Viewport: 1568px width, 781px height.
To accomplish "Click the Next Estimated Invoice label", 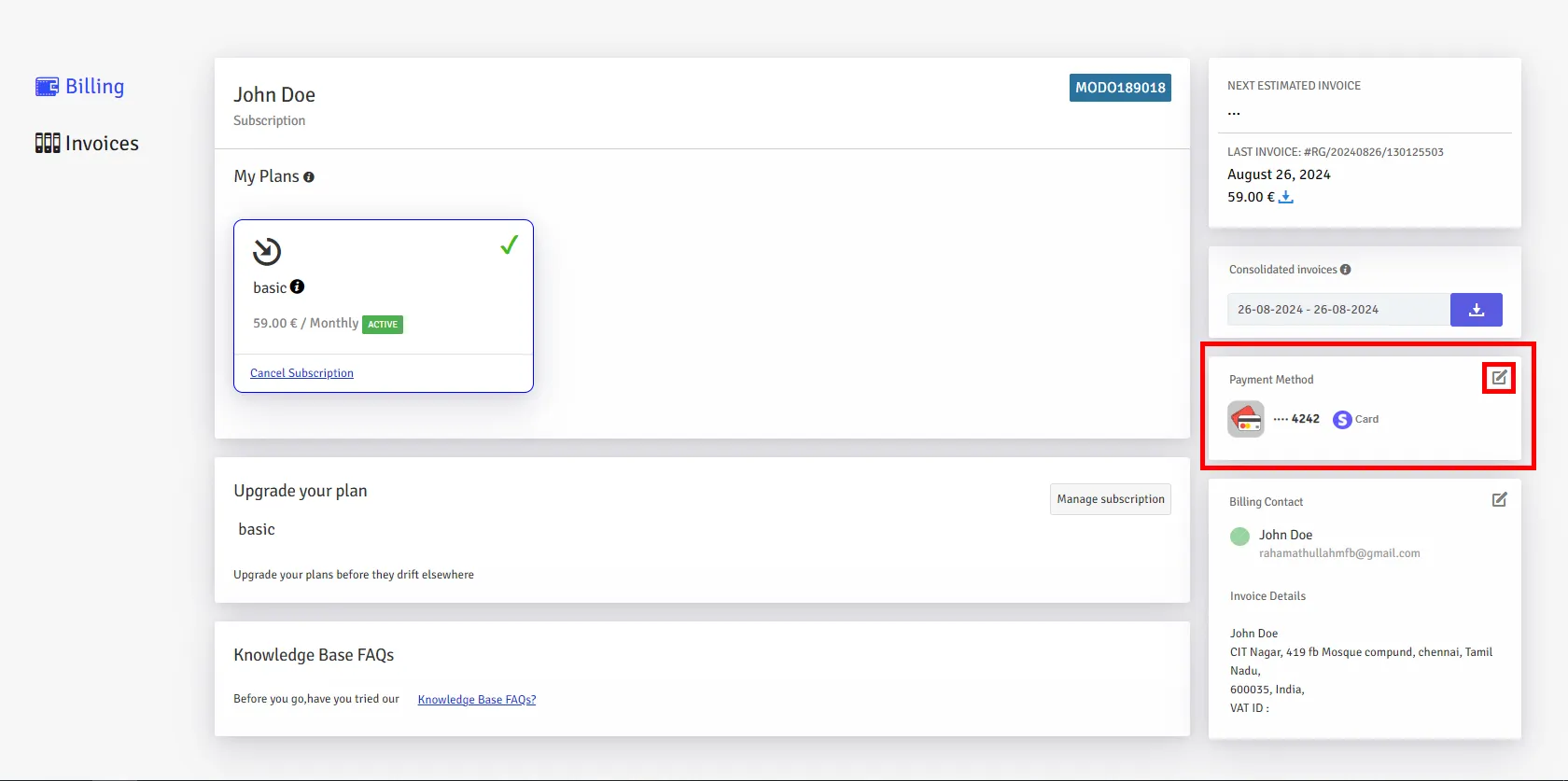I will [x=1294, y=86].
